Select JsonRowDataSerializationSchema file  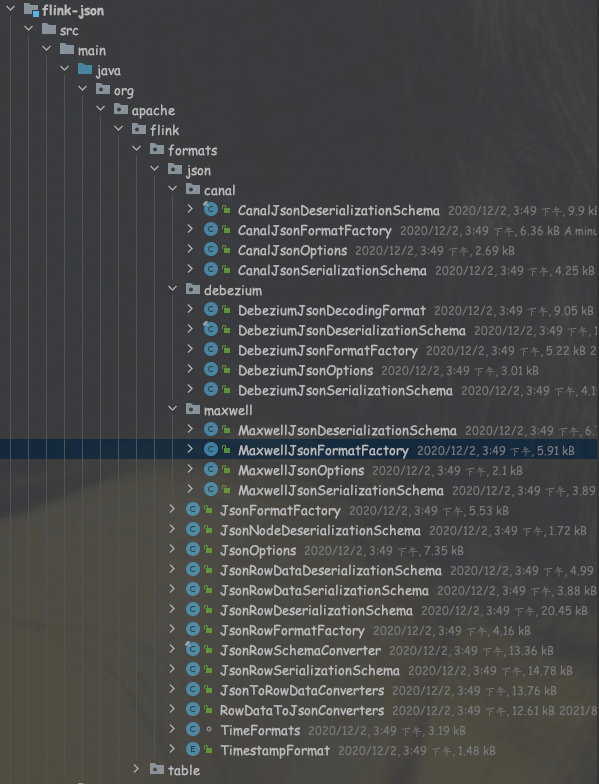pos(324,590)
